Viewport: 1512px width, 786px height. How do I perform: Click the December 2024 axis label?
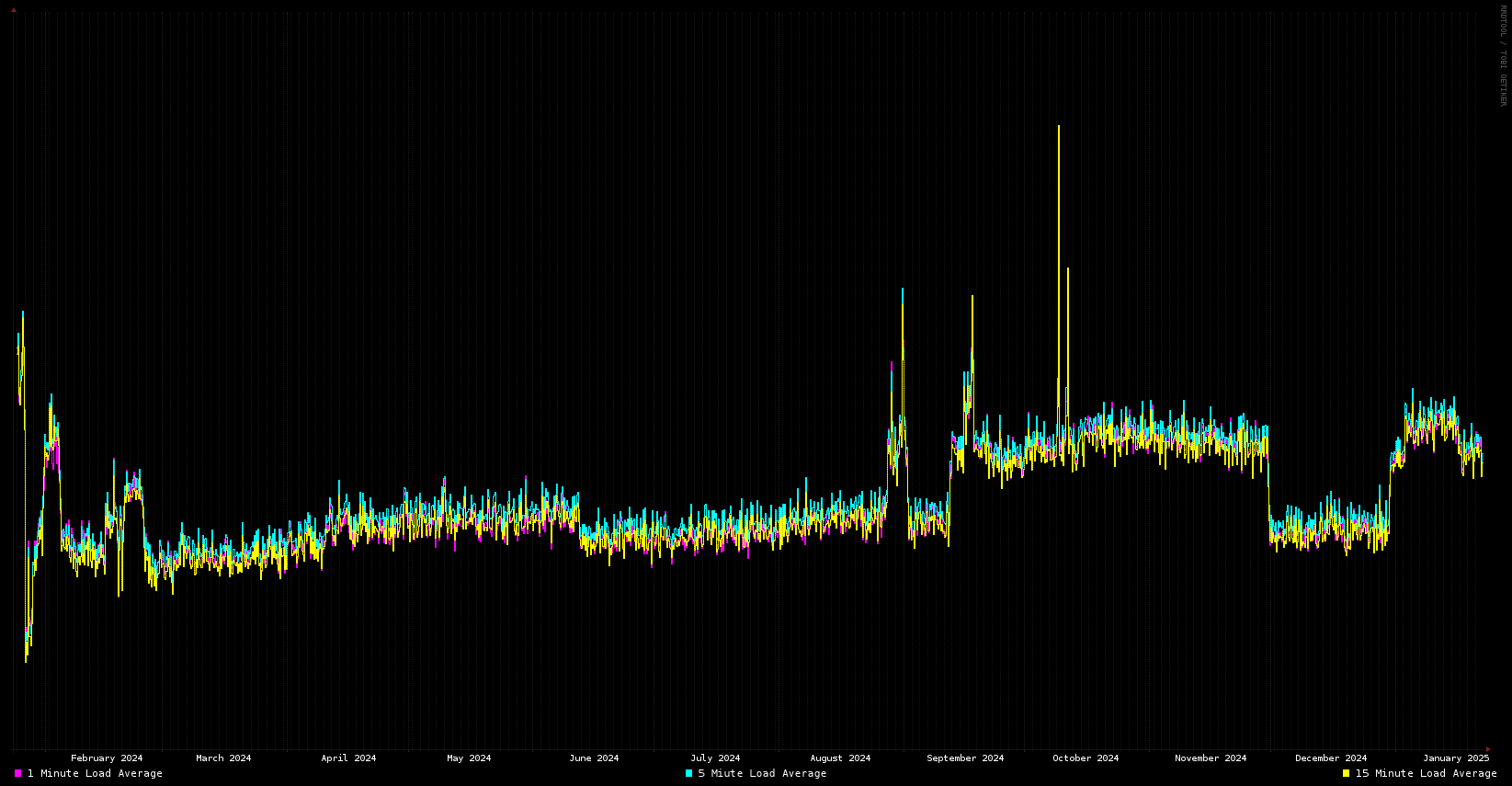click(x=1331, y=758)
